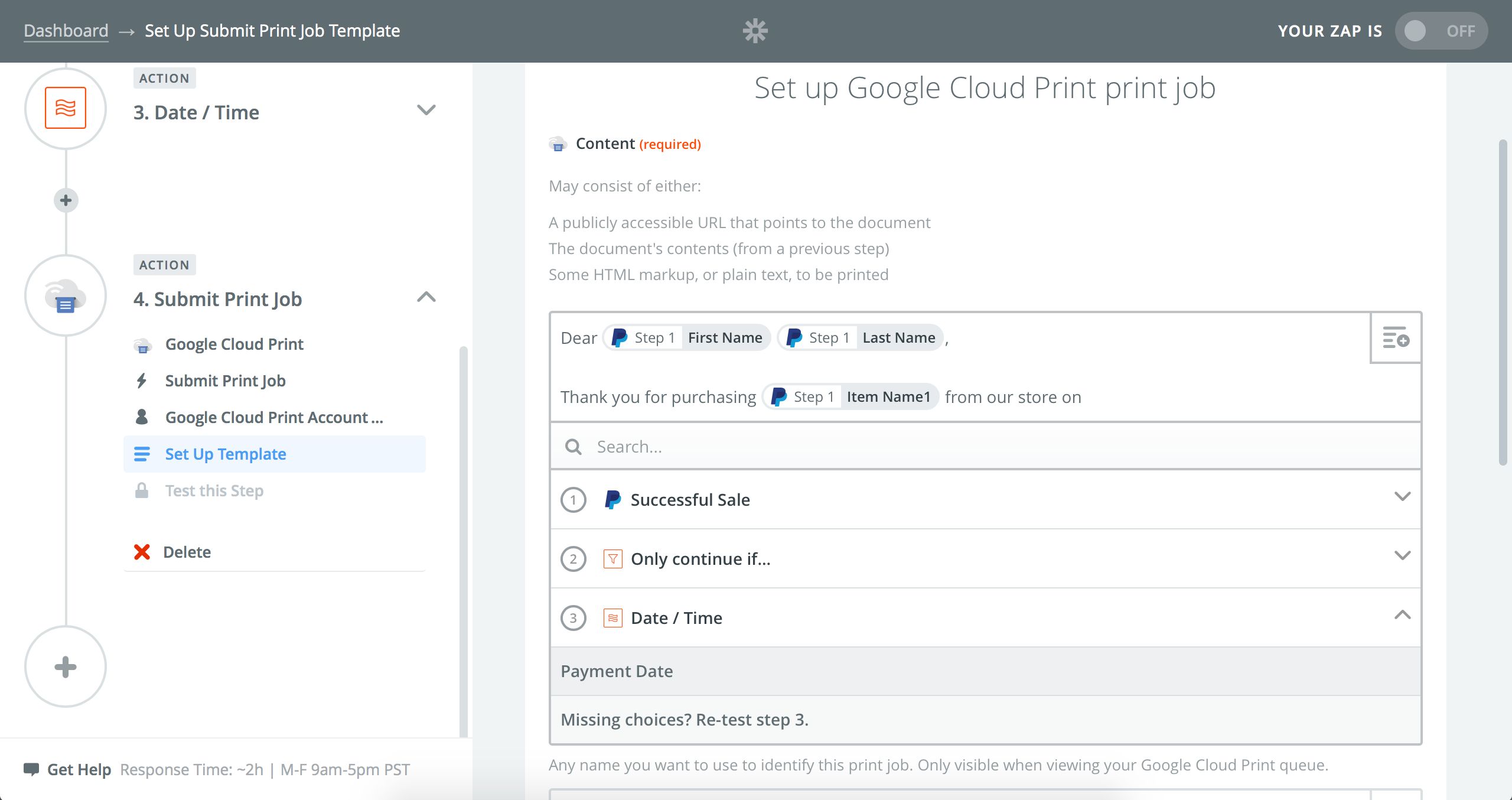Click the Date / Time step circle icon
1512x800 pixels.
tap(66, 108)
